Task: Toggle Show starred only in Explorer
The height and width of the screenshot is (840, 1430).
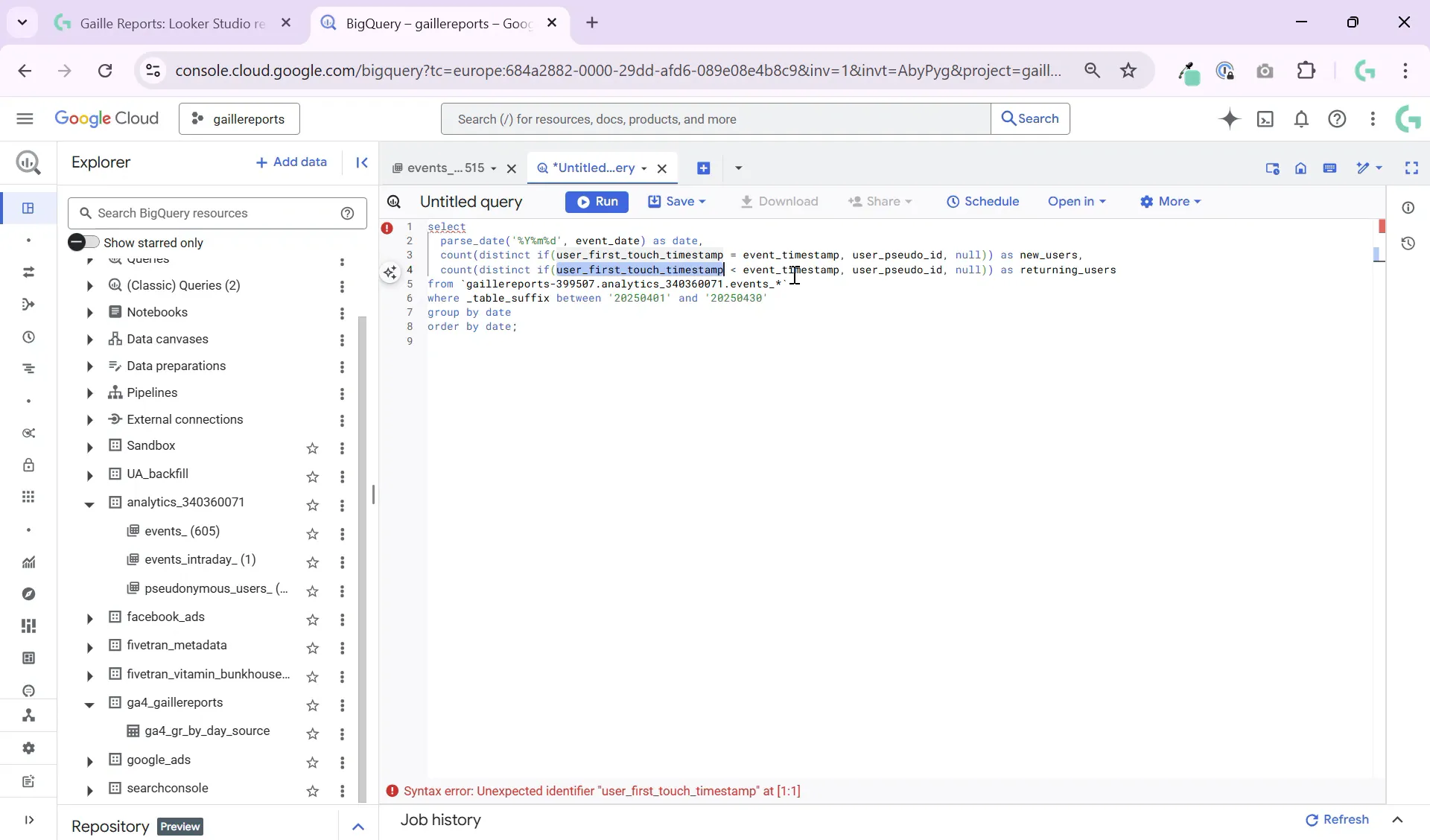Action: [x=84, y=241]
